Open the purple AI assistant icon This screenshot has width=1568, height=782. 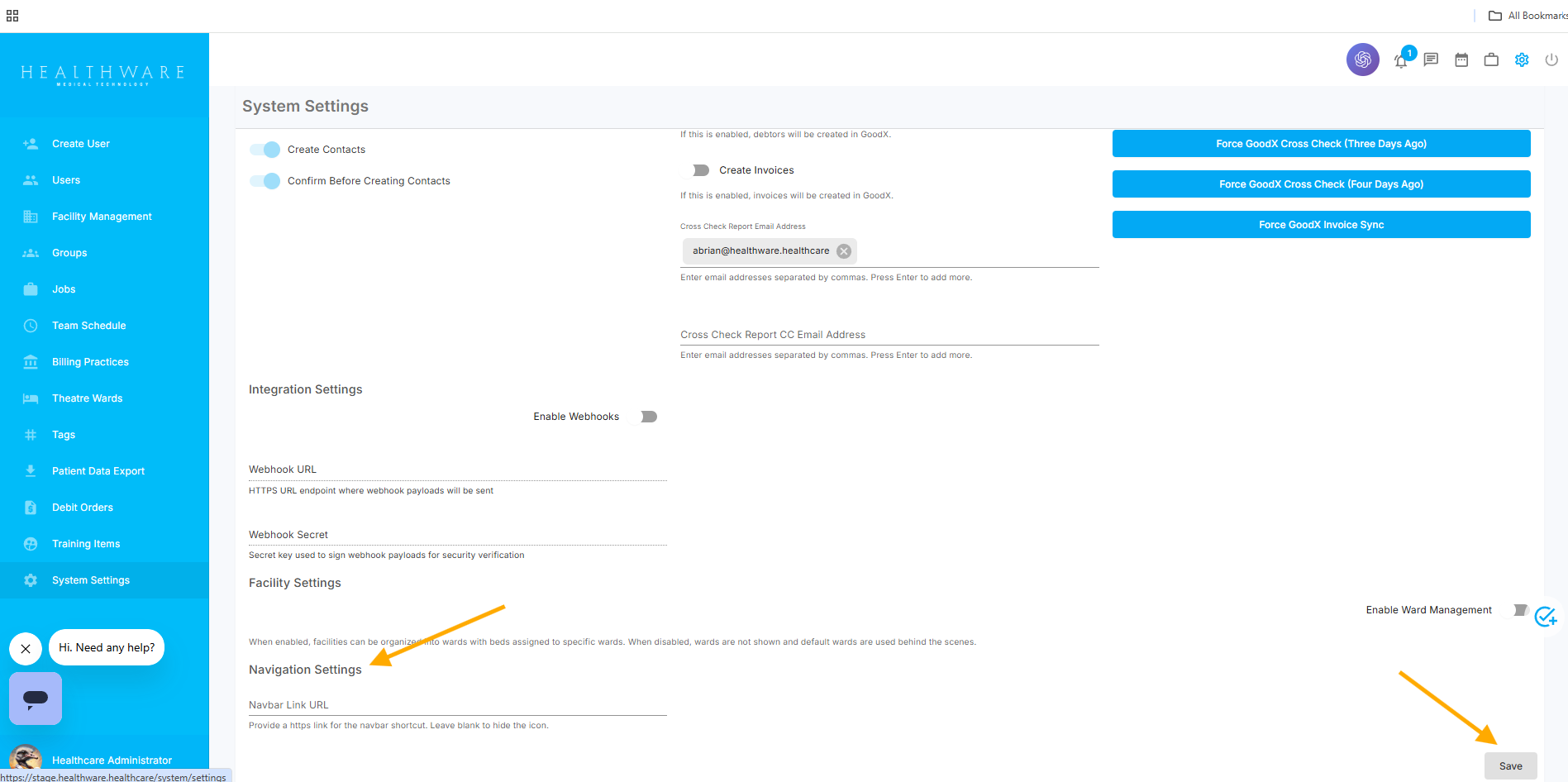point(1362,60)
